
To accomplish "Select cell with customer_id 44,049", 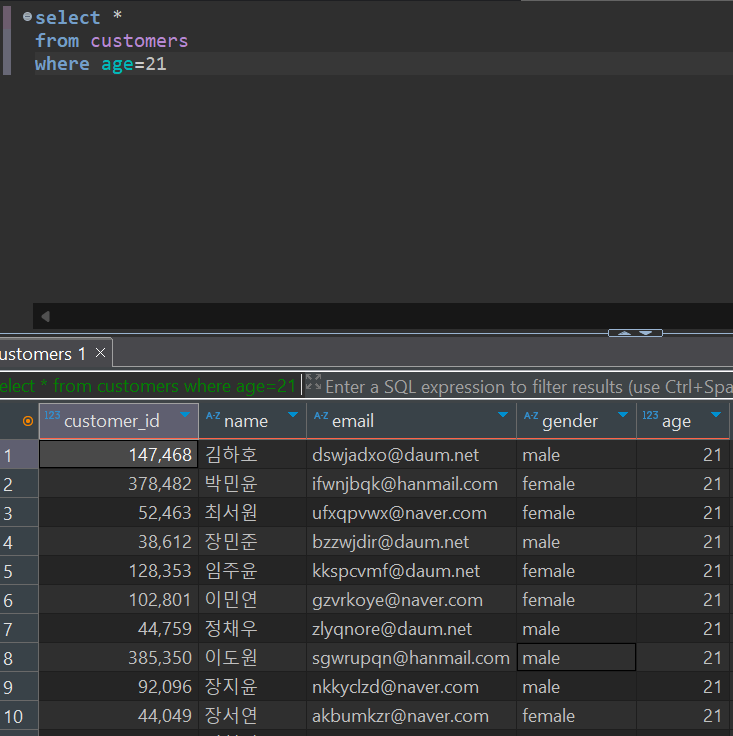I will (119, 716).
